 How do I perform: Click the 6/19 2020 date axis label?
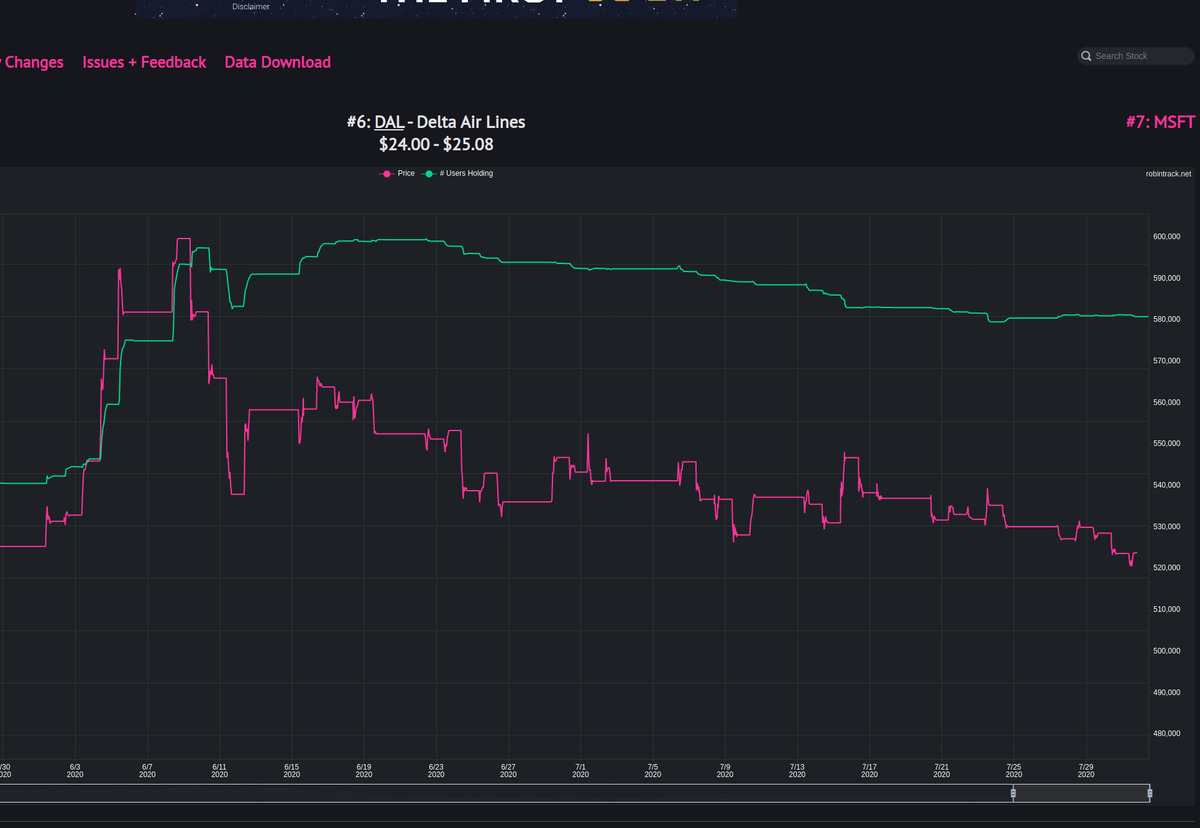coord(364,770)
